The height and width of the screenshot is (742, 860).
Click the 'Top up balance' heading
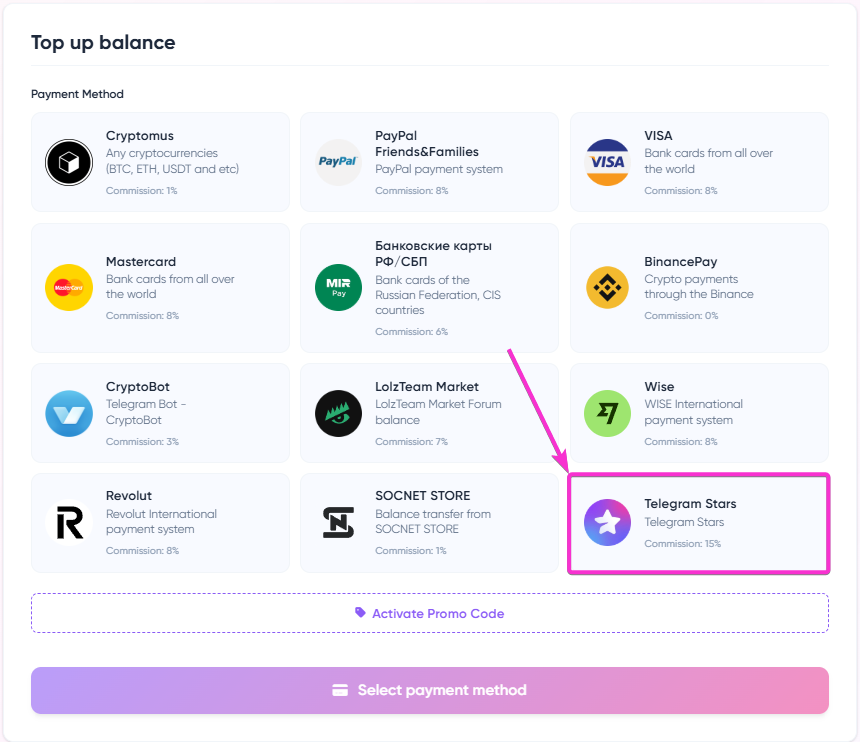[103, 43]
